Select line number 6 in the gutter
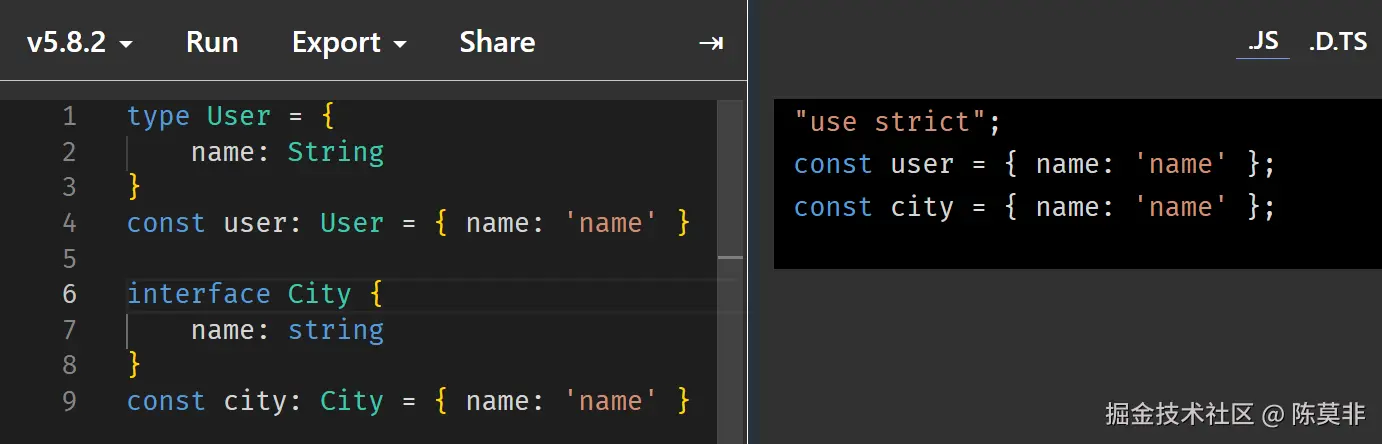1382x444 pixels. [69, 294]
